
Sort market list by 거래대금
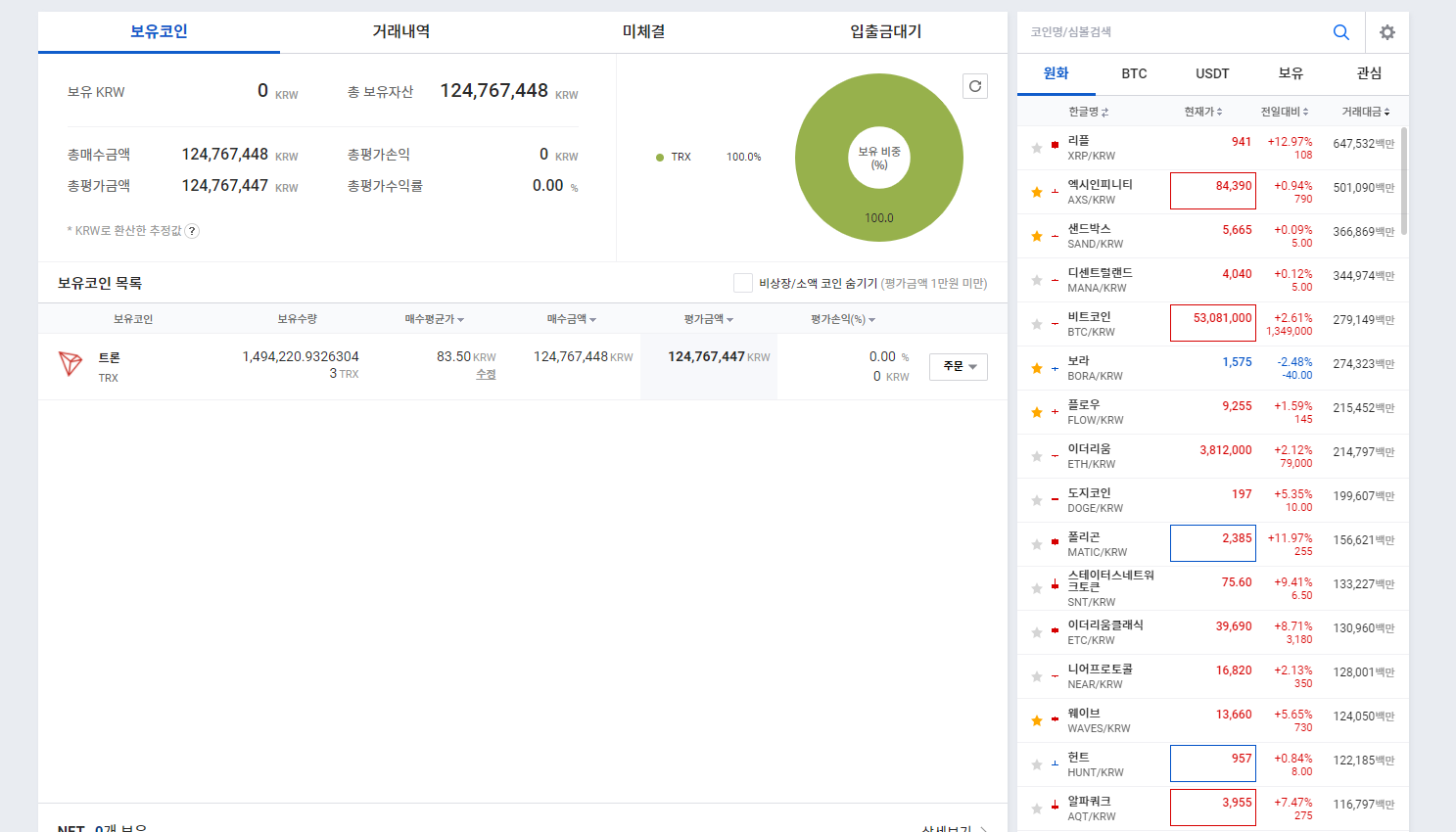pos(1365,112)
